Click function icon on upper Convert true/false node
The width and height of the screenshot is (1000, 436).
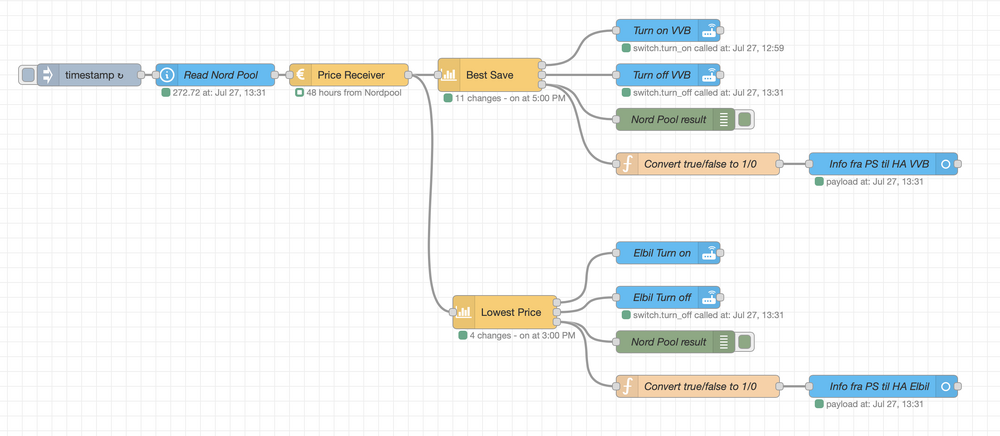[x=627, y=164]
